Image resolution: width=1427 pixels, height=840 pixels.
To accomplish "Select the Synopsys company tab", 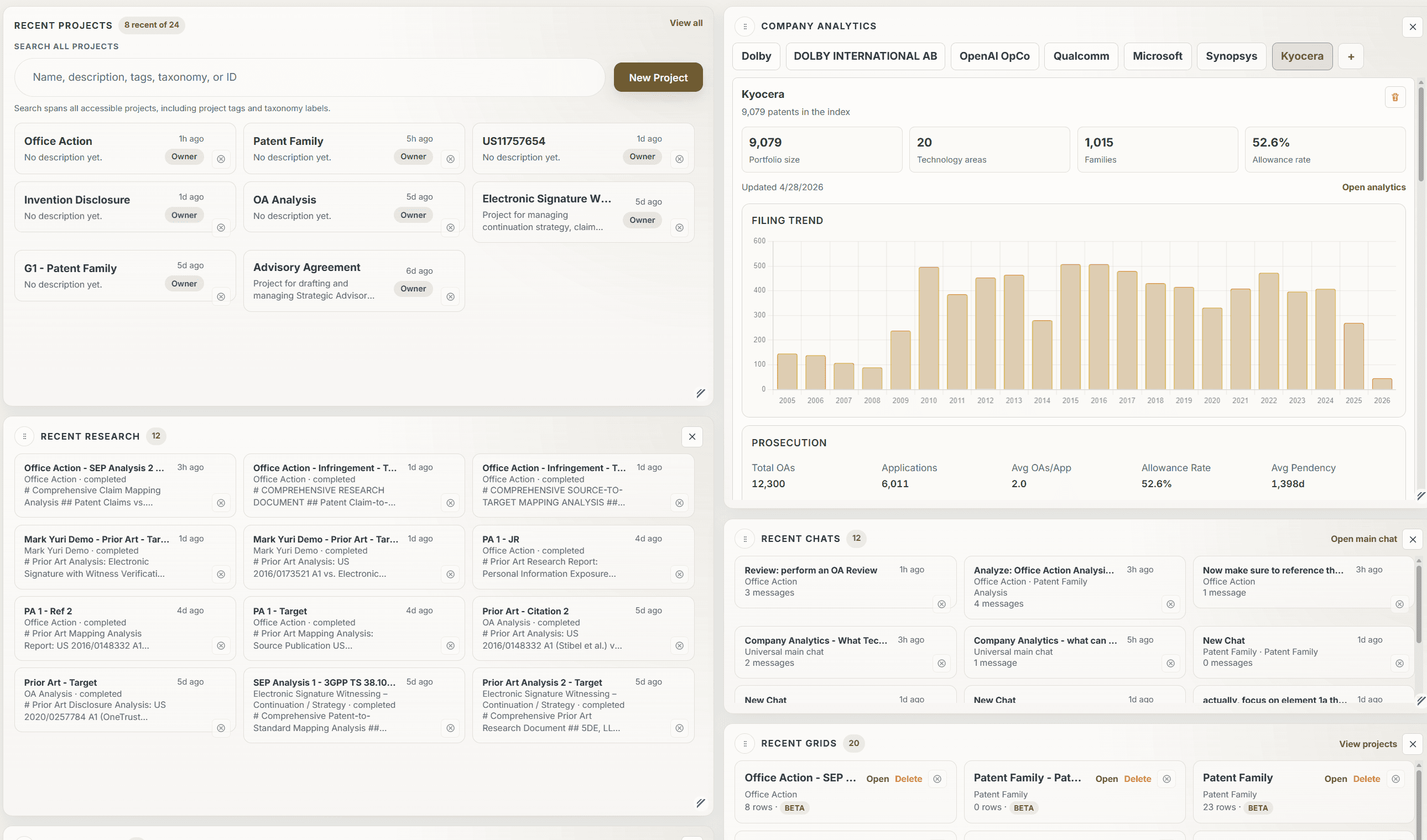I will pos(1231,56).
